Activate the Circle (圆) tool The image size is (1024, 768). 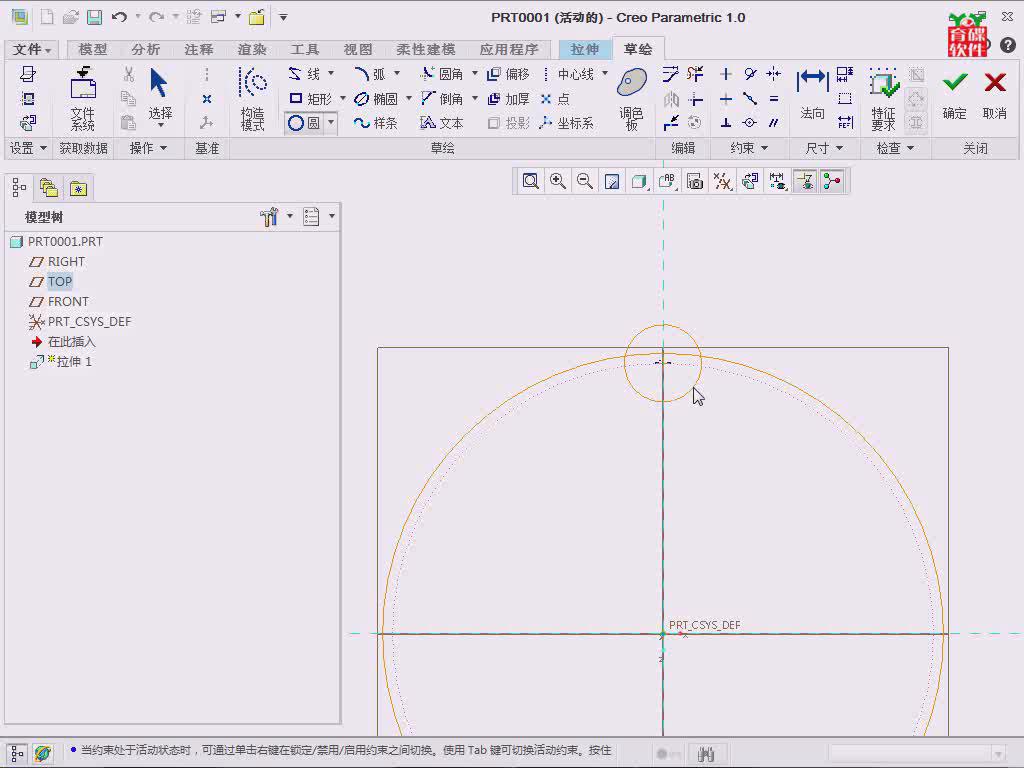point(304,123)
